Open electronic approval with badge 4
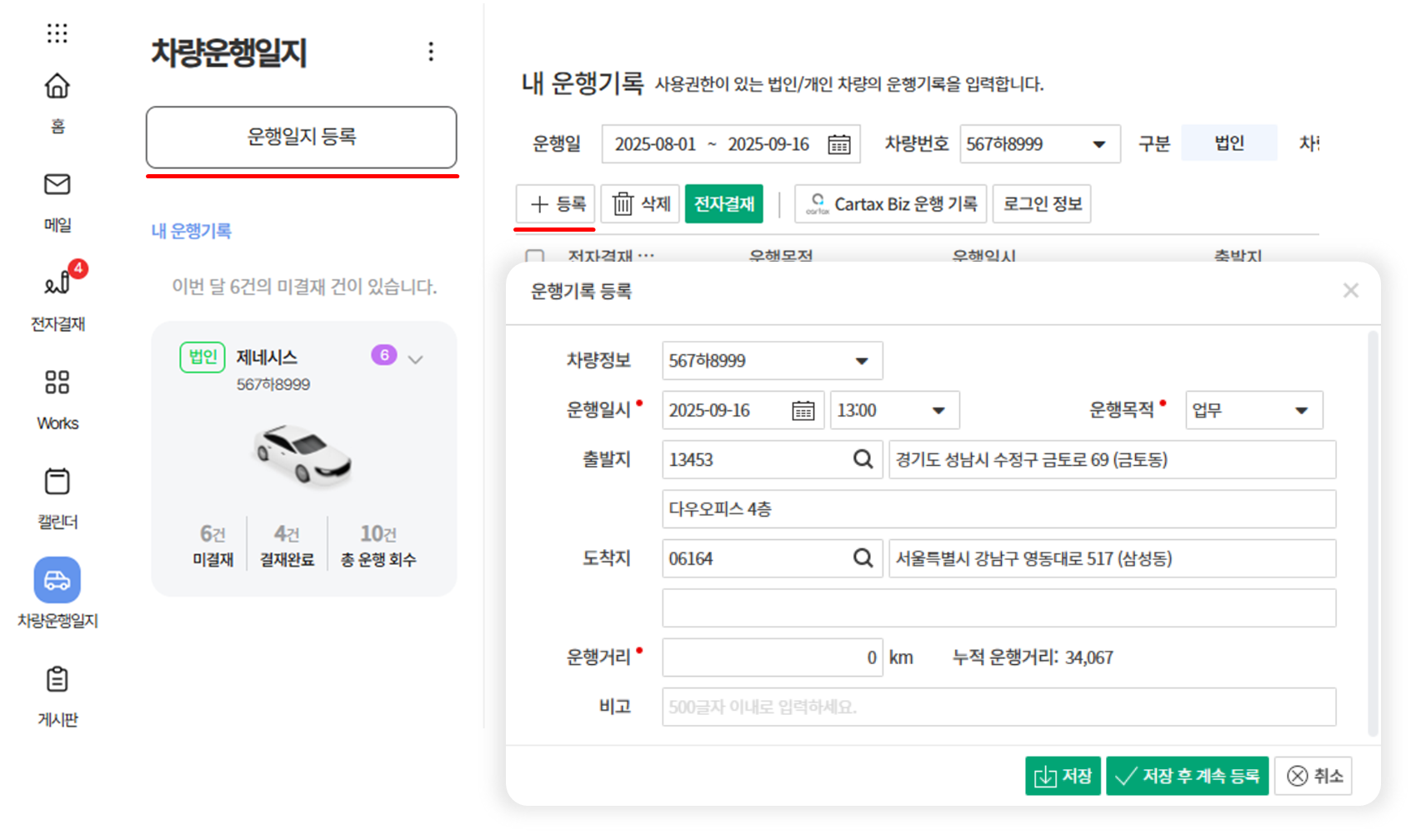This screenshot has width=1426, height=840. [x=57, y=284]
